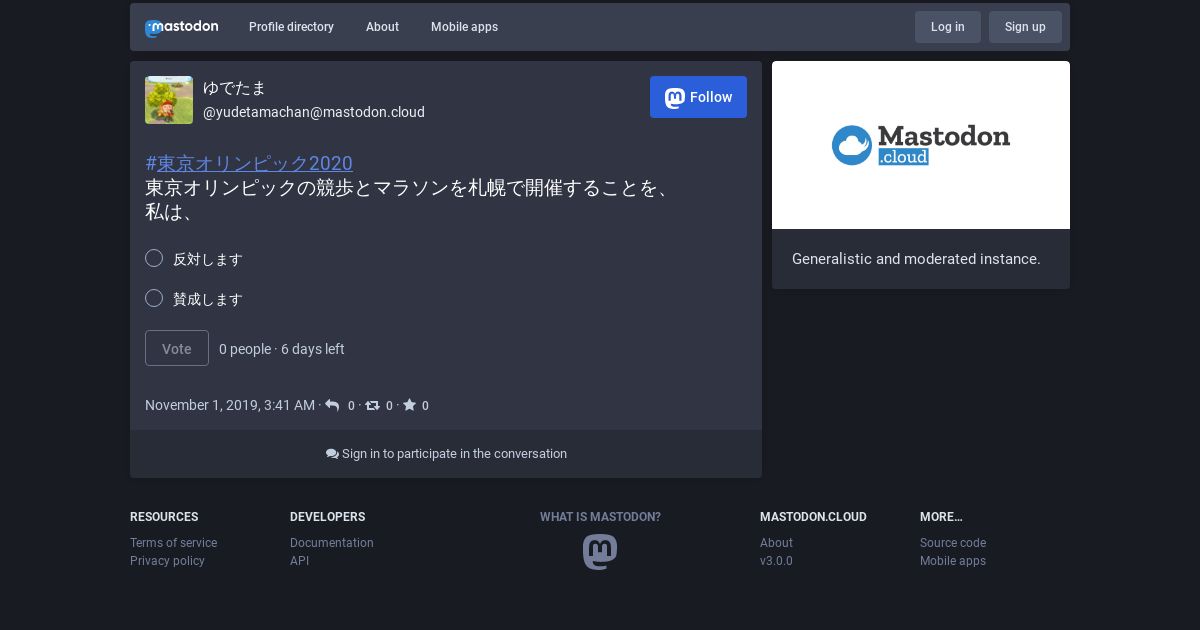Screen dimensions: 1200x630
Task: Click the 'What is Mastodon?' heading
Action: point(600,517)
